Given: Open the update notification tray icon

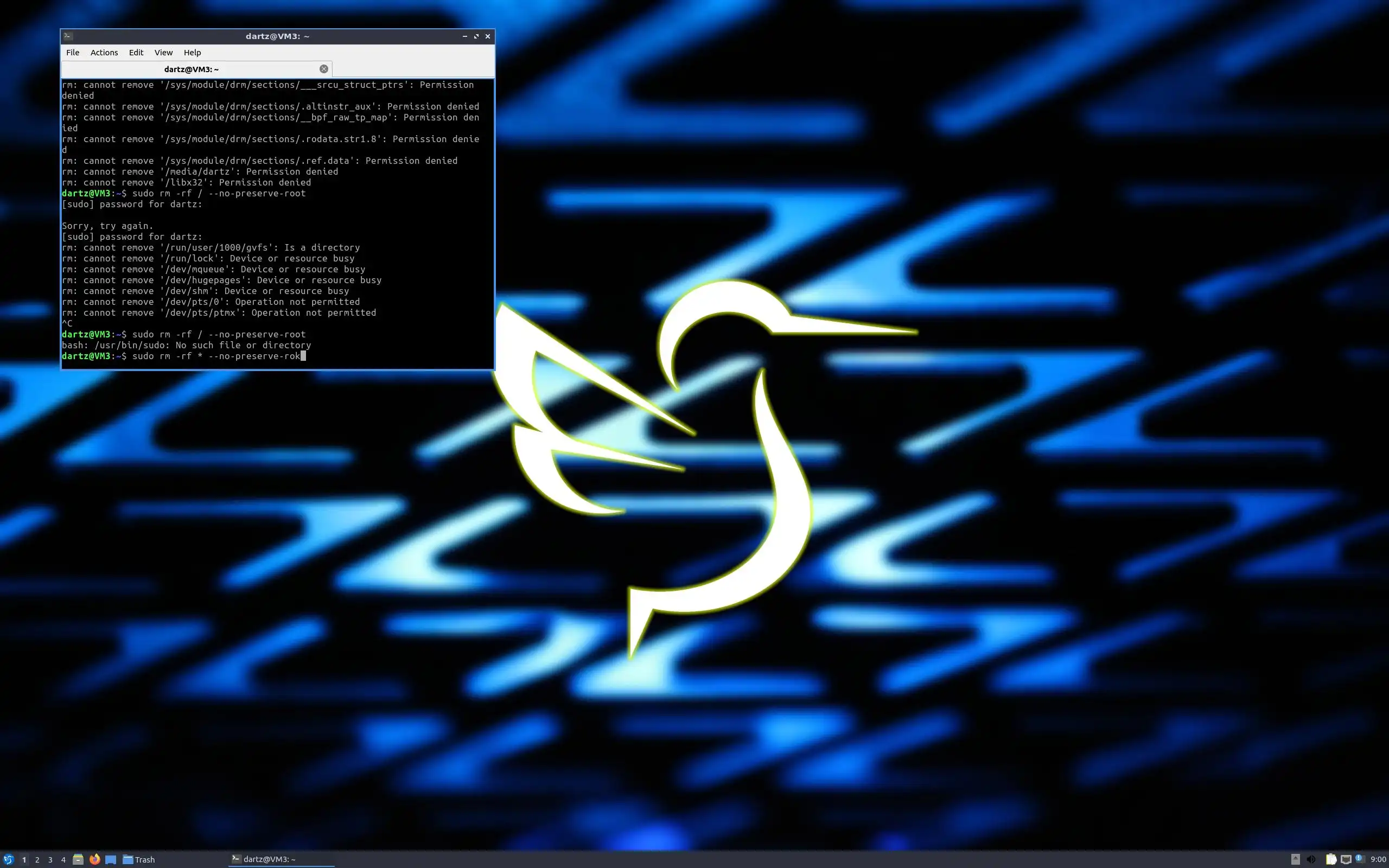Looking at the screenshot, I should [x=1359, y=859].
